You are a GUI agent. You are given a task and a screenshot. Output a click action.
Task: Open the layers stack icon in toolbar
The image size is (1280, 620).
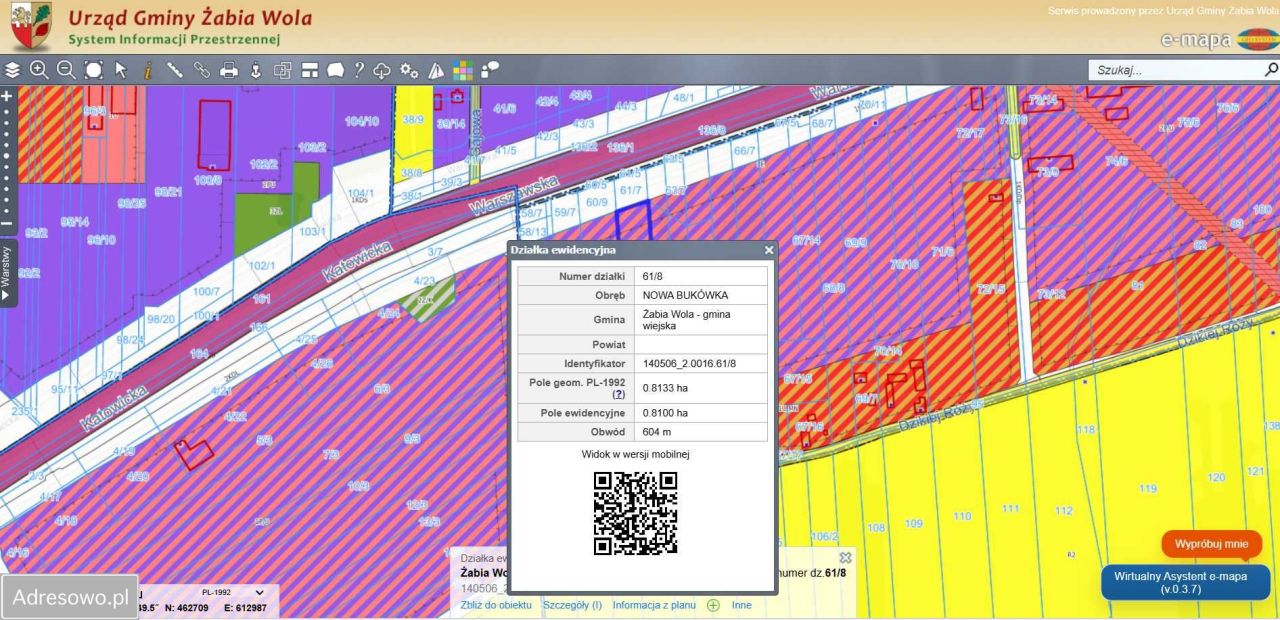click(x=12, y=70)
